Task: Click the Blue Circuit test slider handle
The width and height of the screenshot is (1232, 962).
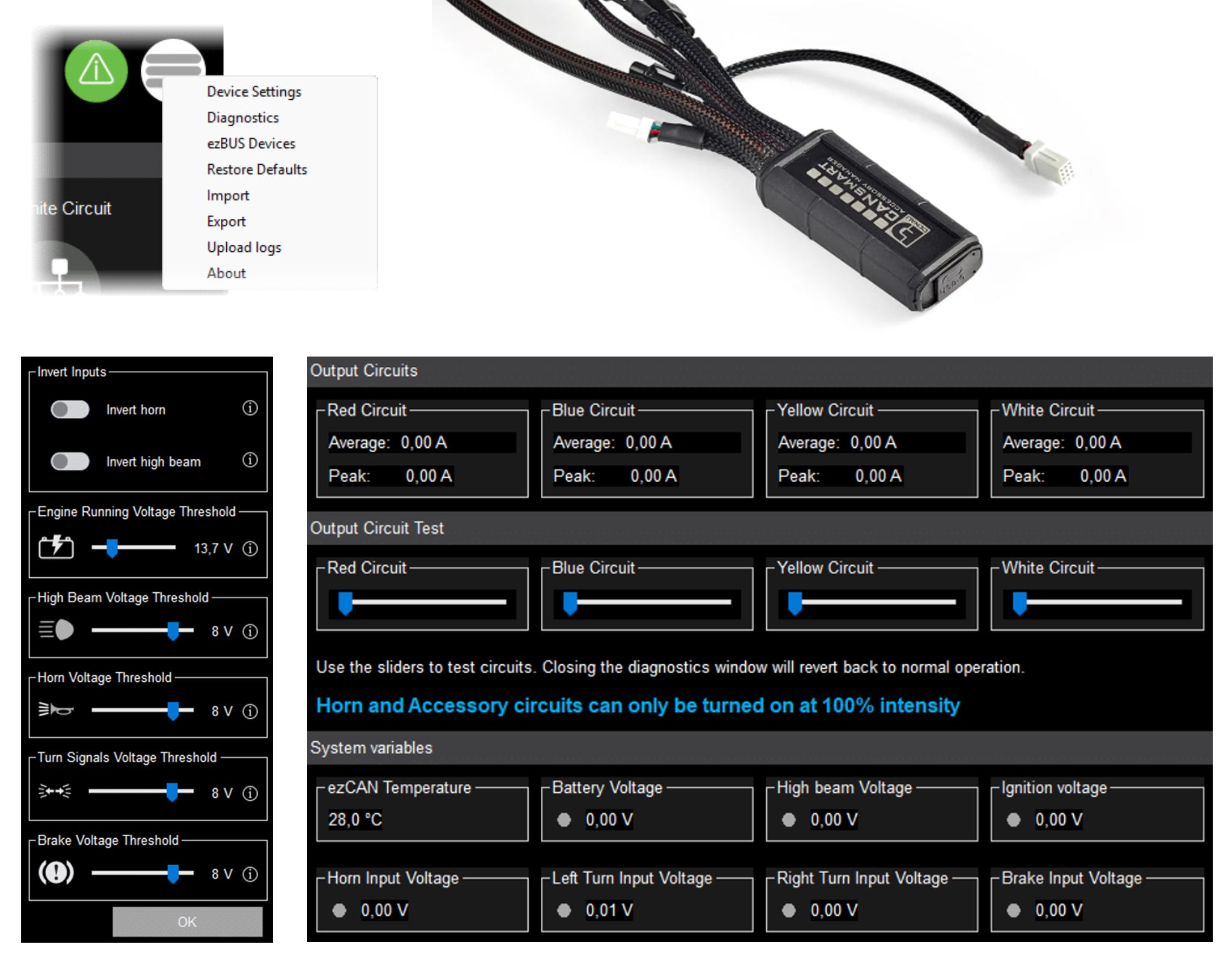Action: pos(570,603)
